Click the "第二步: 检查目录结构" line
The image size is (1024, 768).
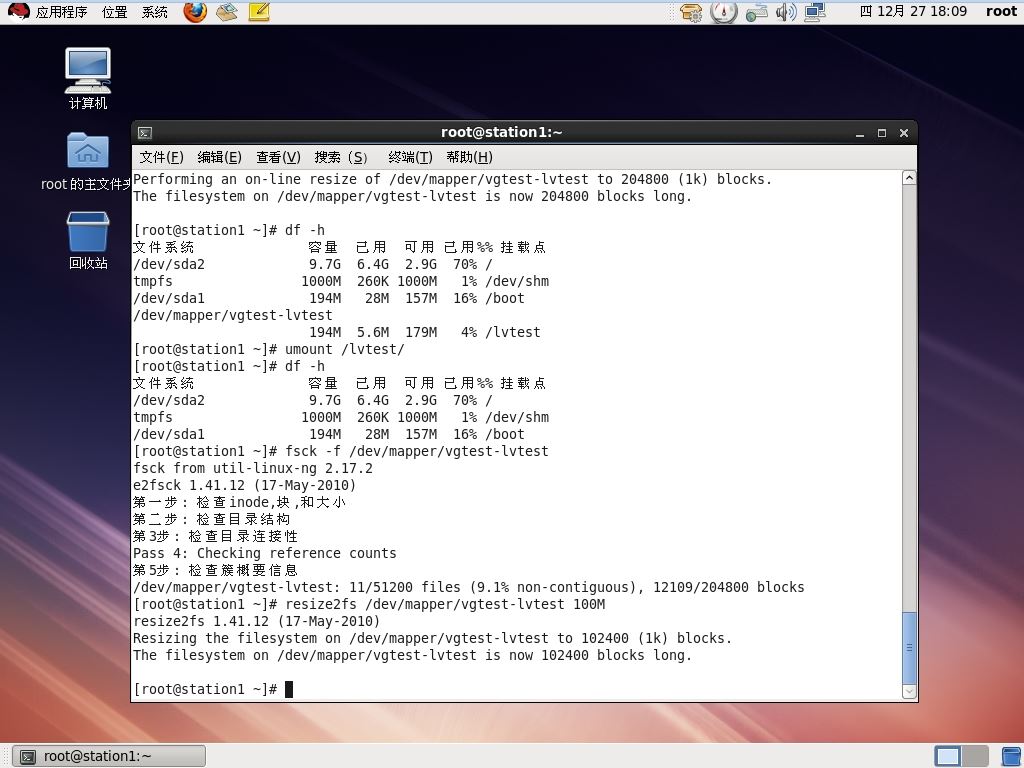coord(212,519)
